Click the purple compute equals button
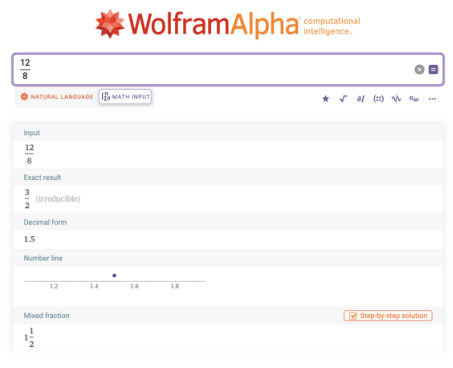453x368 pixels. pos(433,69)
